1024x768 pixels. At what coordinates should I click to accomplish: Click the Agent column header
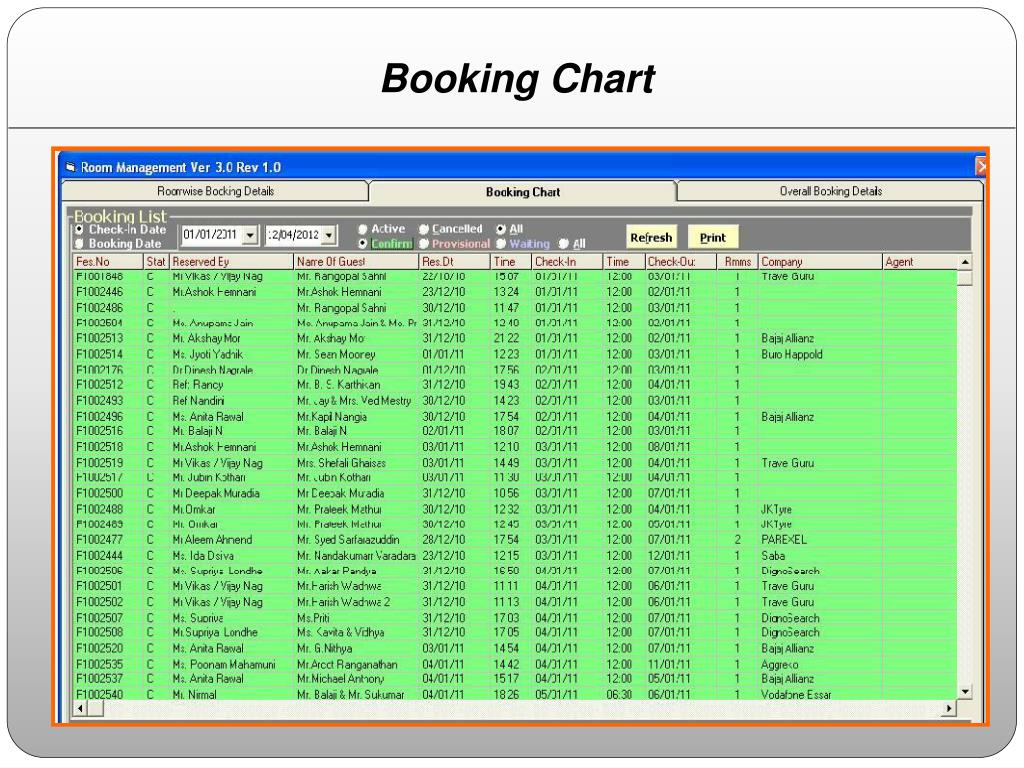pyautogui.click(x=920, y=262)
